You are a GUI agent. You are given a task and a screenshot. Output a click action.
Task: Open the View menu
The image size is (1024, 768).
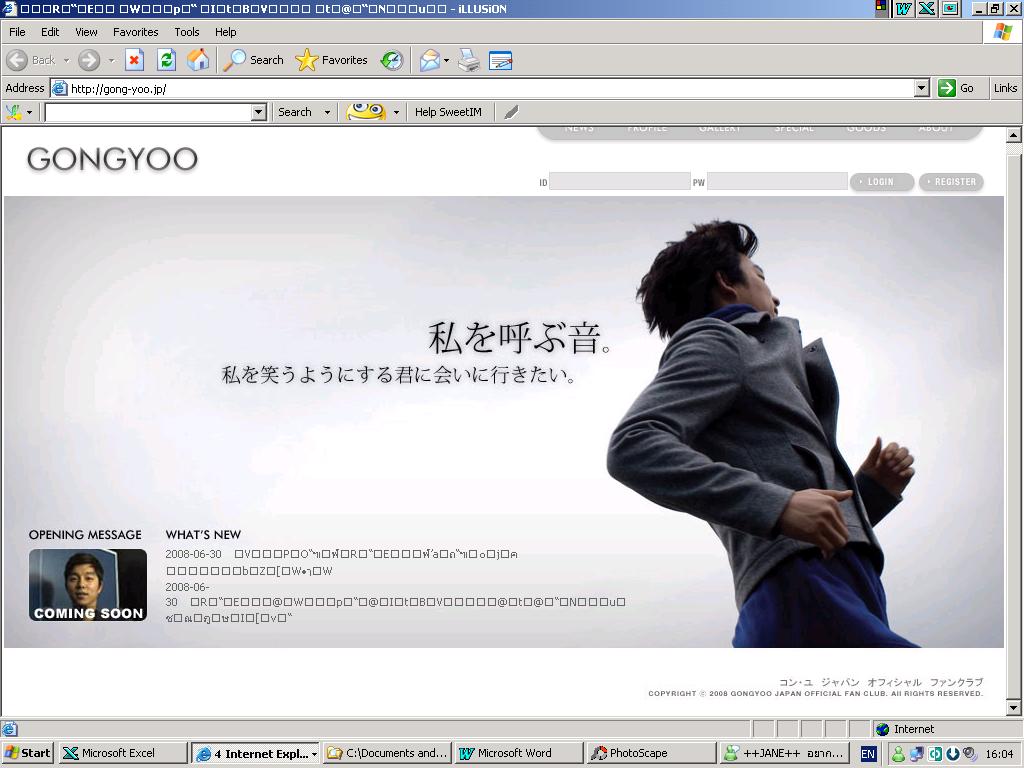click(x=86, y=32)
